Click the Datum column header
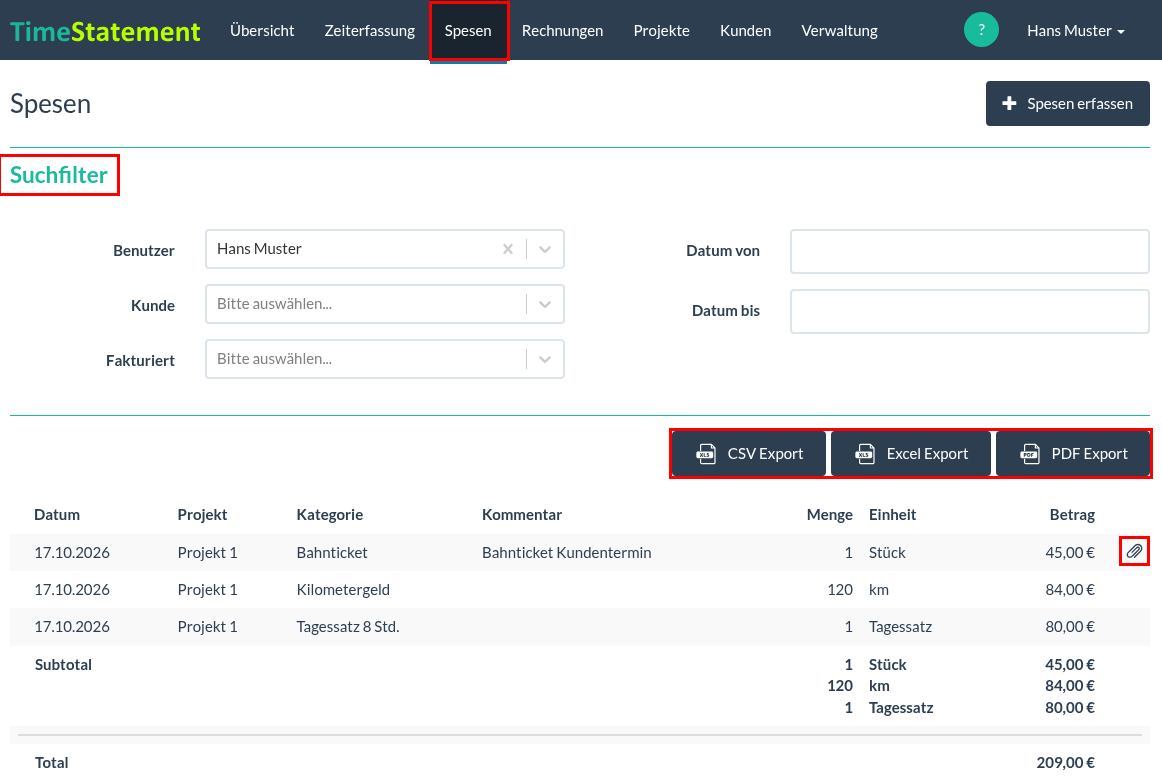Image resolution: width=1162 pixels, height=780 pixels. tap(57, 515)
